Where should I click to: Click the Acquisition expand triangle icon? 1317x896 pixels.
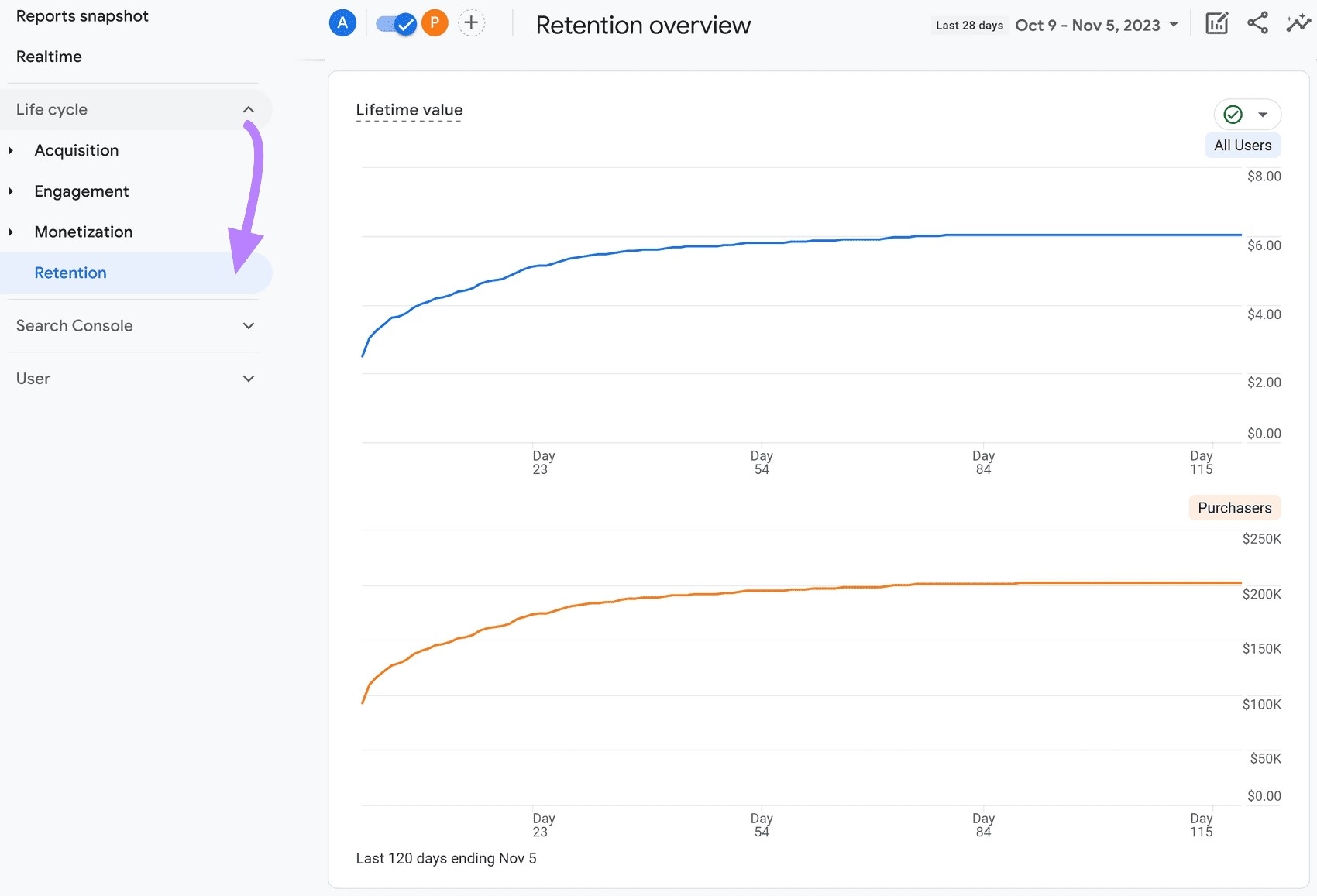(11, 150)
